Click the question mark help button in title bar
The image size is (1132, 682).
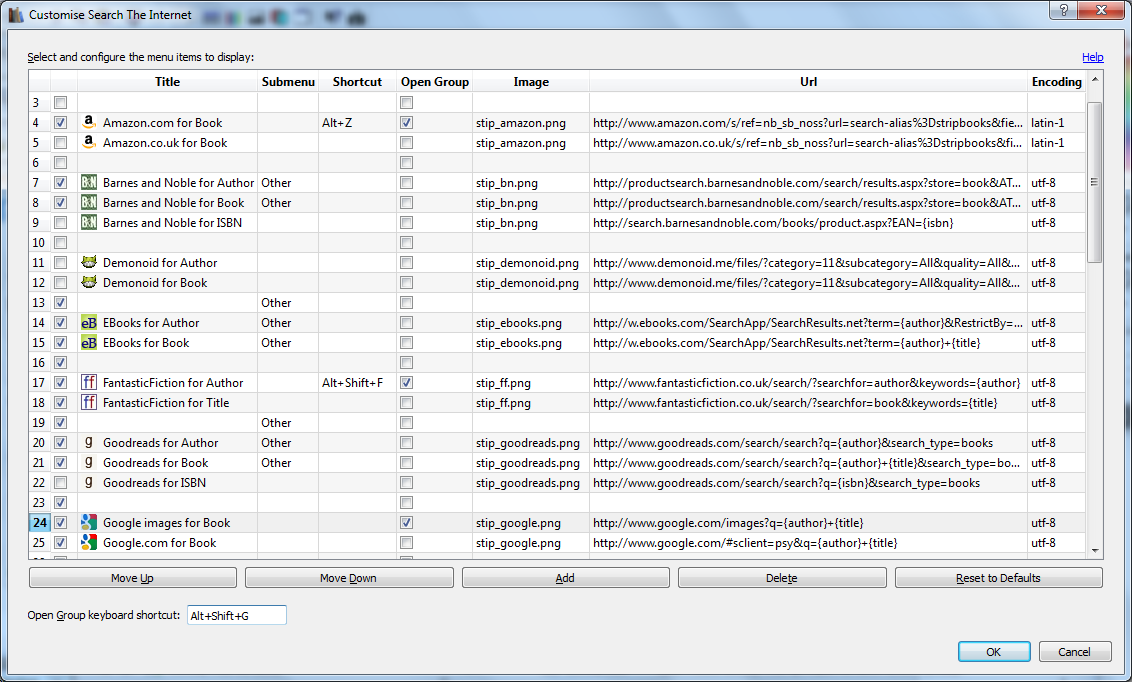tap(1063, 9)
